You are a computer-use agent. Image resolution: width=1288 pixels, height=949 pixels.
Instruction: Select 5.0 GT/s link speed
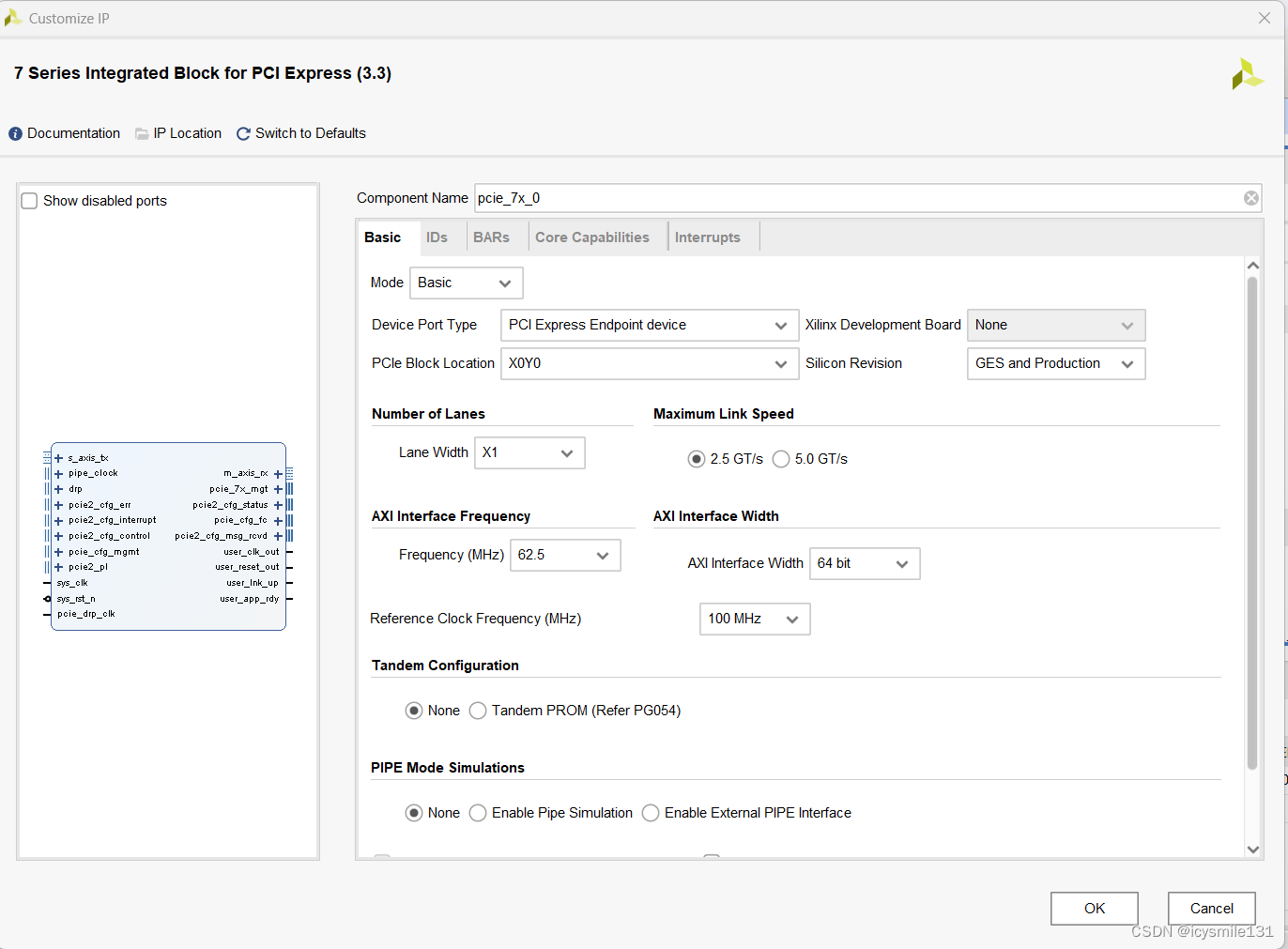[781, 459]
